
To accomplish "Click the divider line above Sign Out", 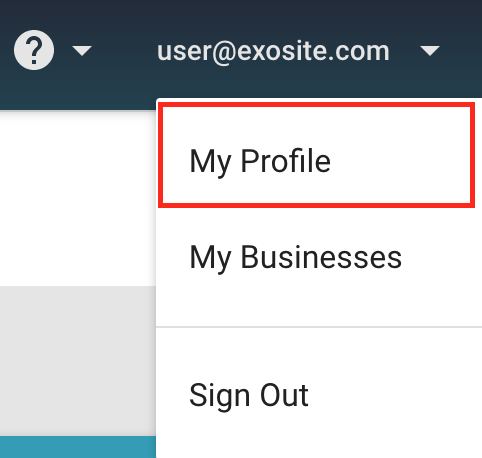I will [319, 327].
